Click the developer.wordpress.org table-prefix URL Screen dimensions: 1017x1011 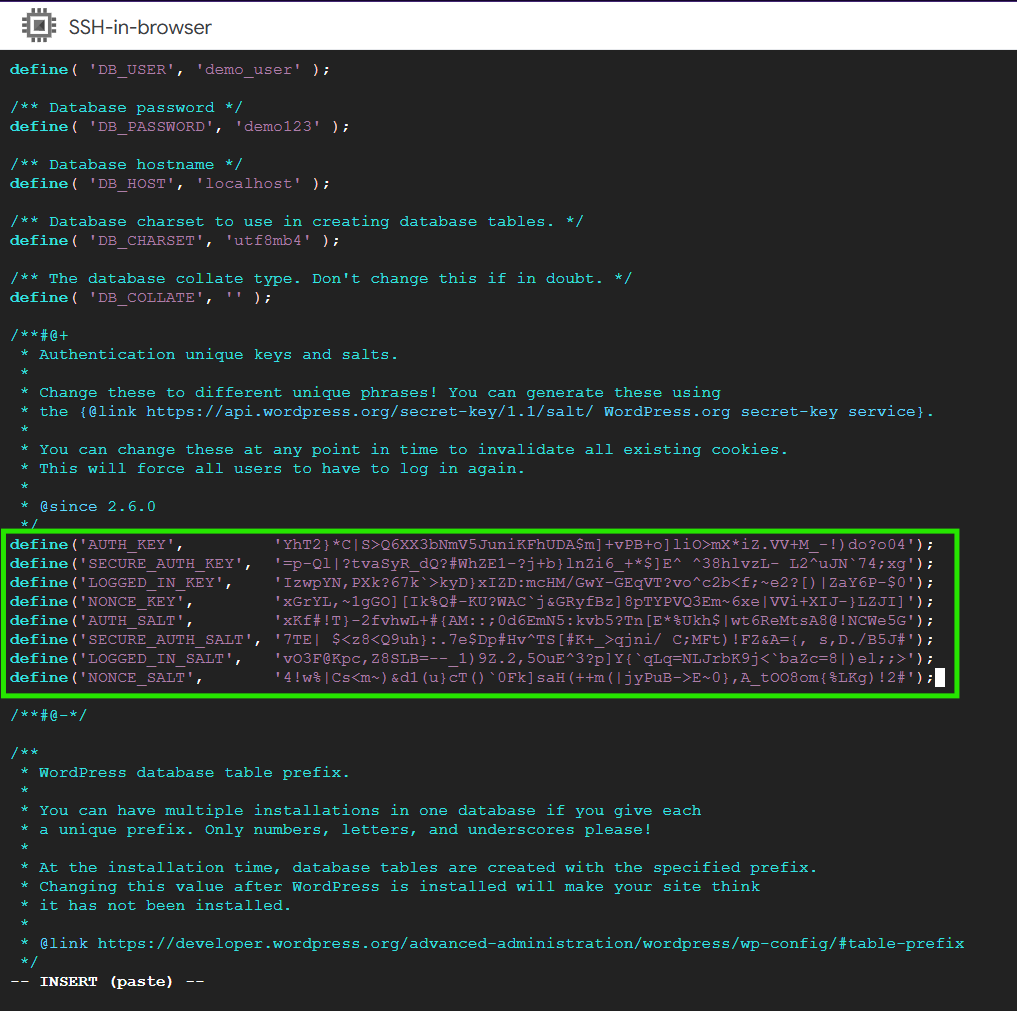531,943
